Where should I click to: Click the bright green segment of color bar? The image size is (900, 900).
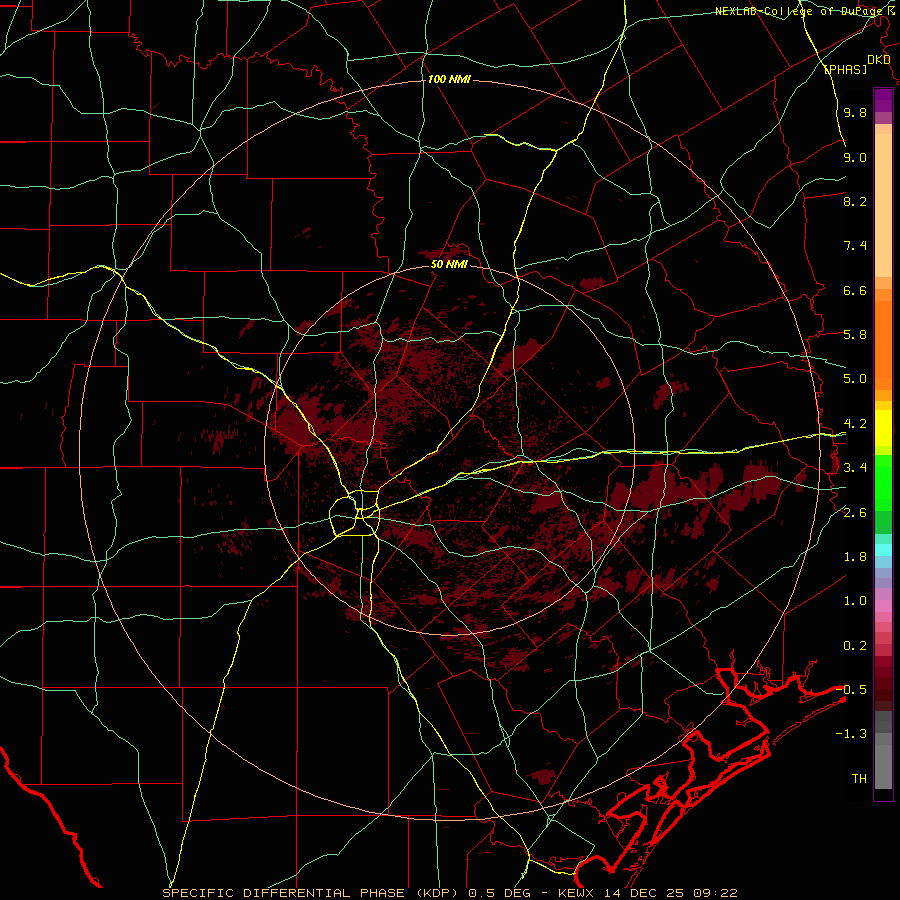pos(883,482)
